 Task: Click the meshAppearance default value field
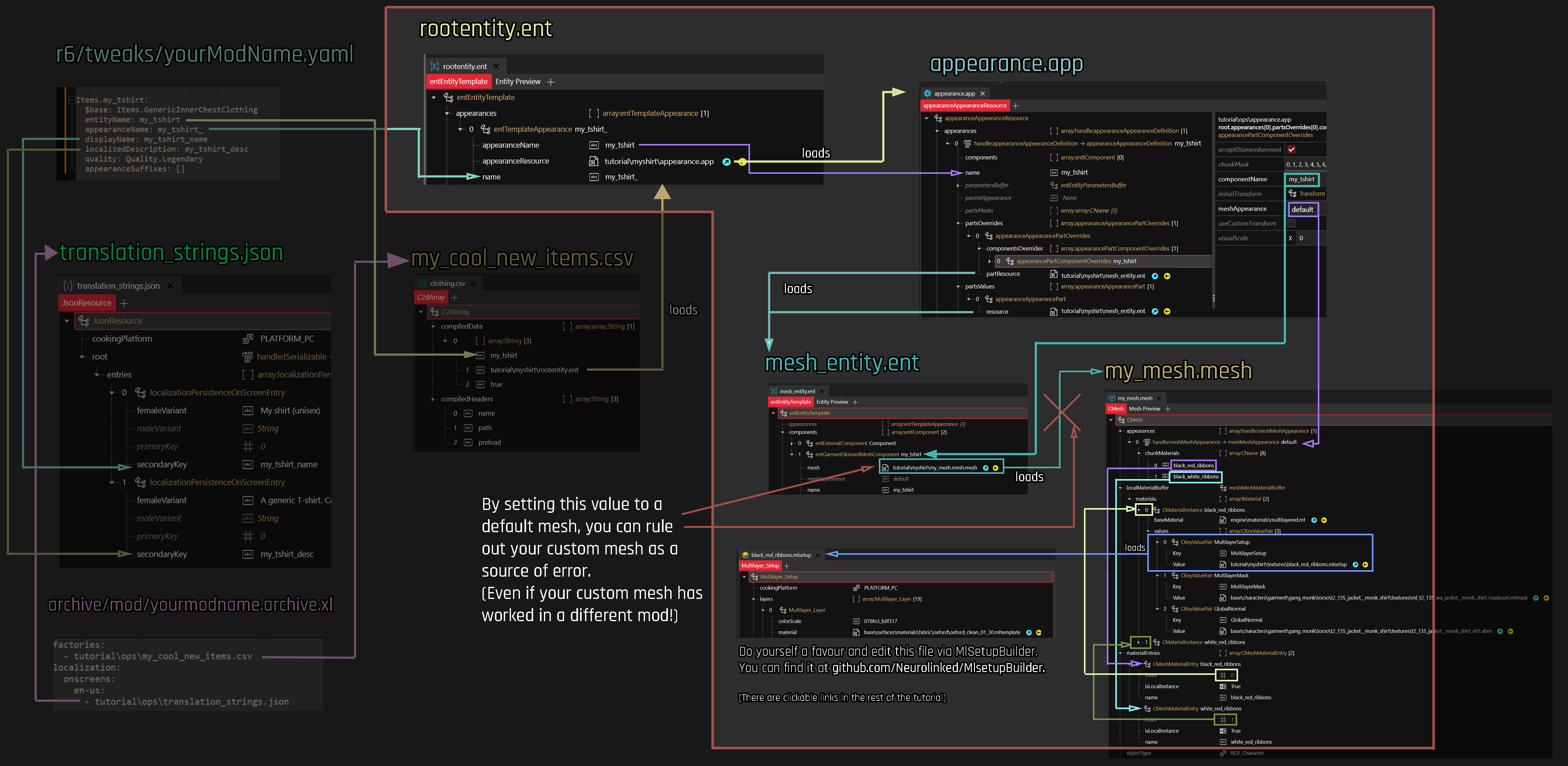(x=1302, y=209)
